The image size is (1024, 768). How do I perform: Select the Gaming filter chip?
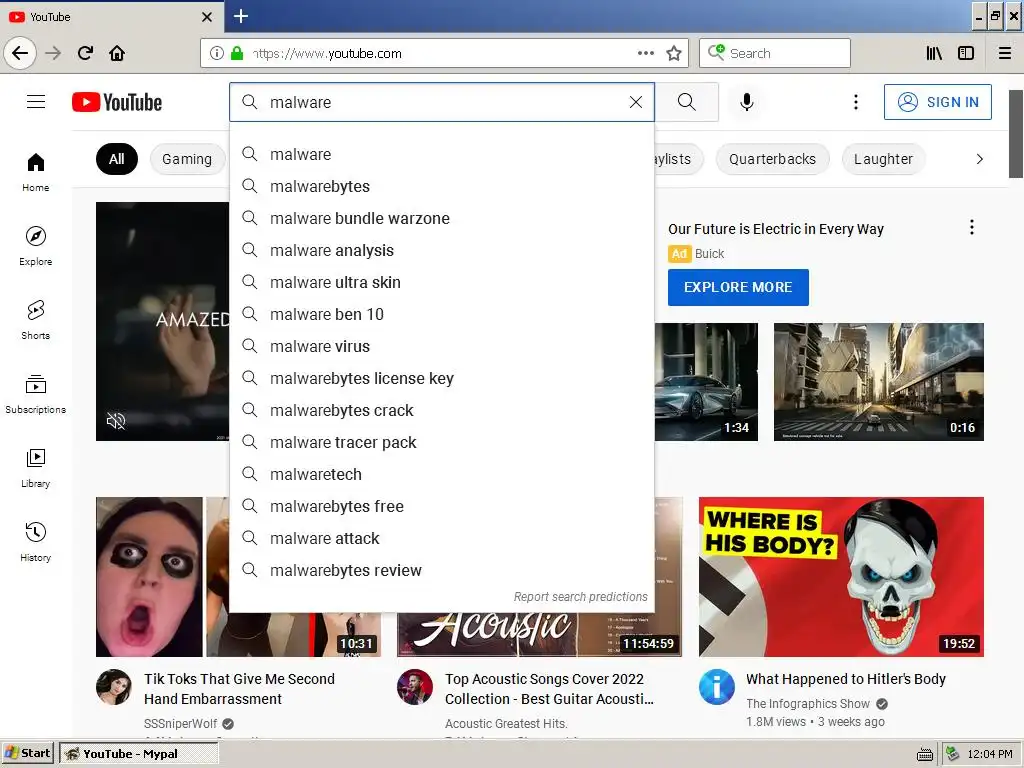pyautogui.click(x=187, y=159)
